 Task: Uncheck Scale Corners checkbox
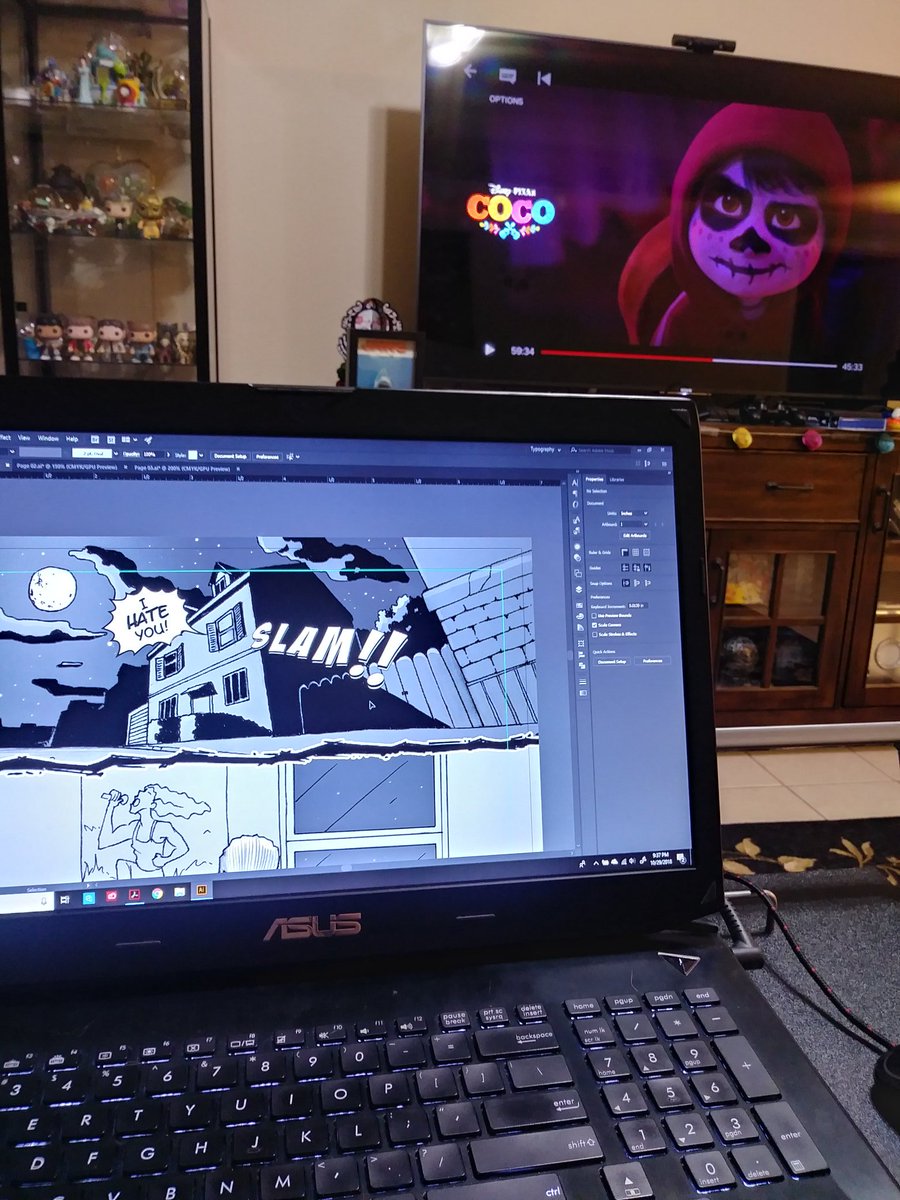594,625
